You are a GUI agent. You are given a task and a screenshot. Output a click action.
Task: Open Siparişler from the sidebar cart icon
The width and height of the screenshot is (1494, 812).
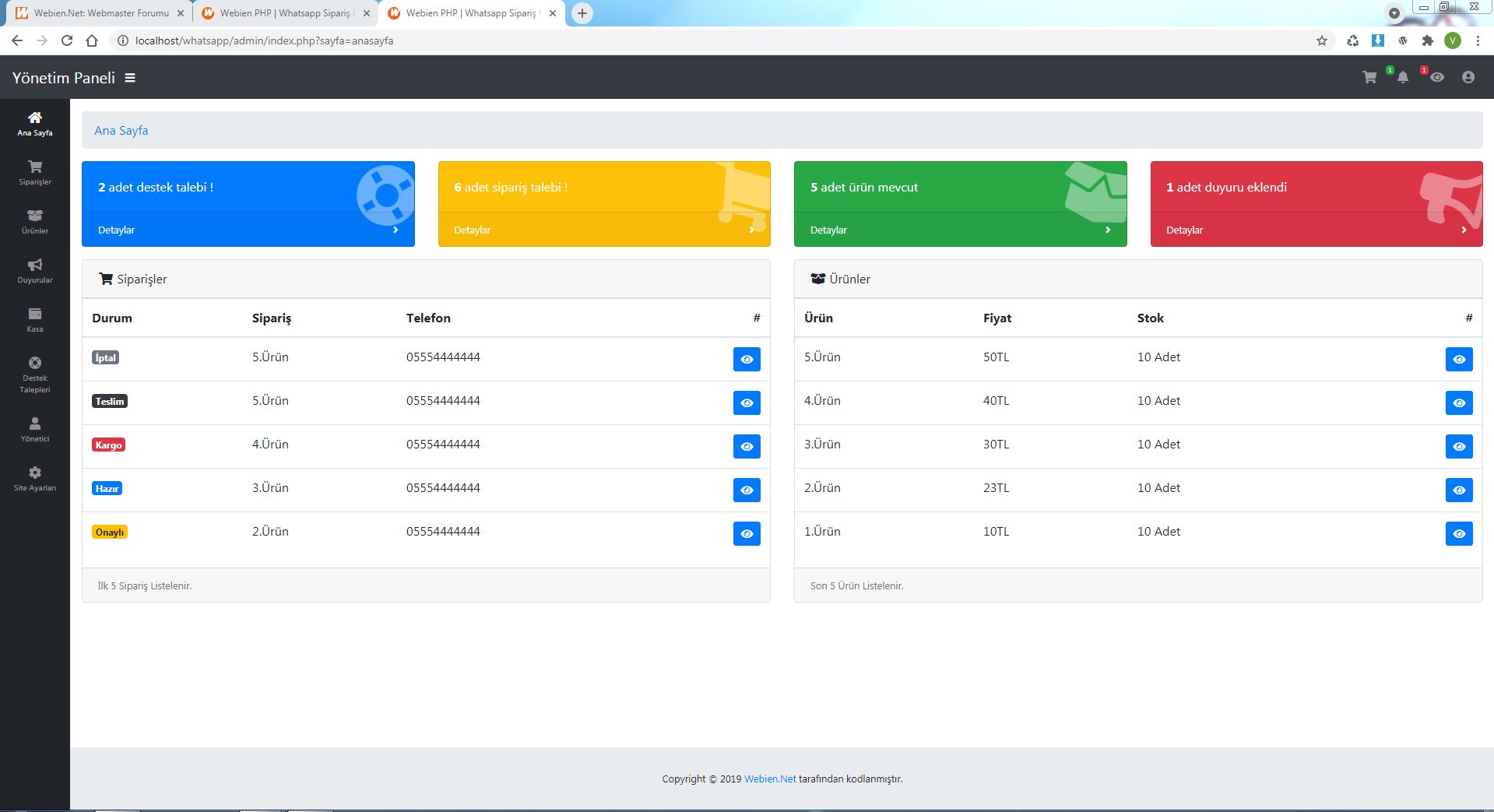[35, 173]
